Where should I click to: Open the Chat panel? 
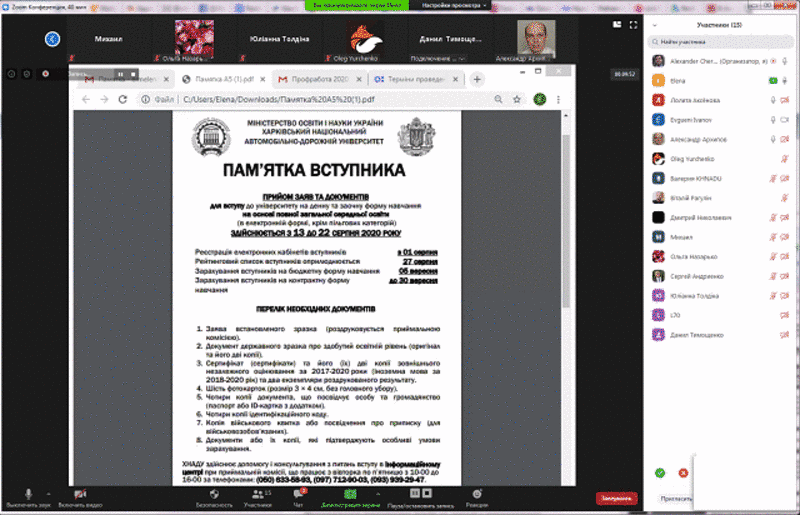[x=298, y=498]
